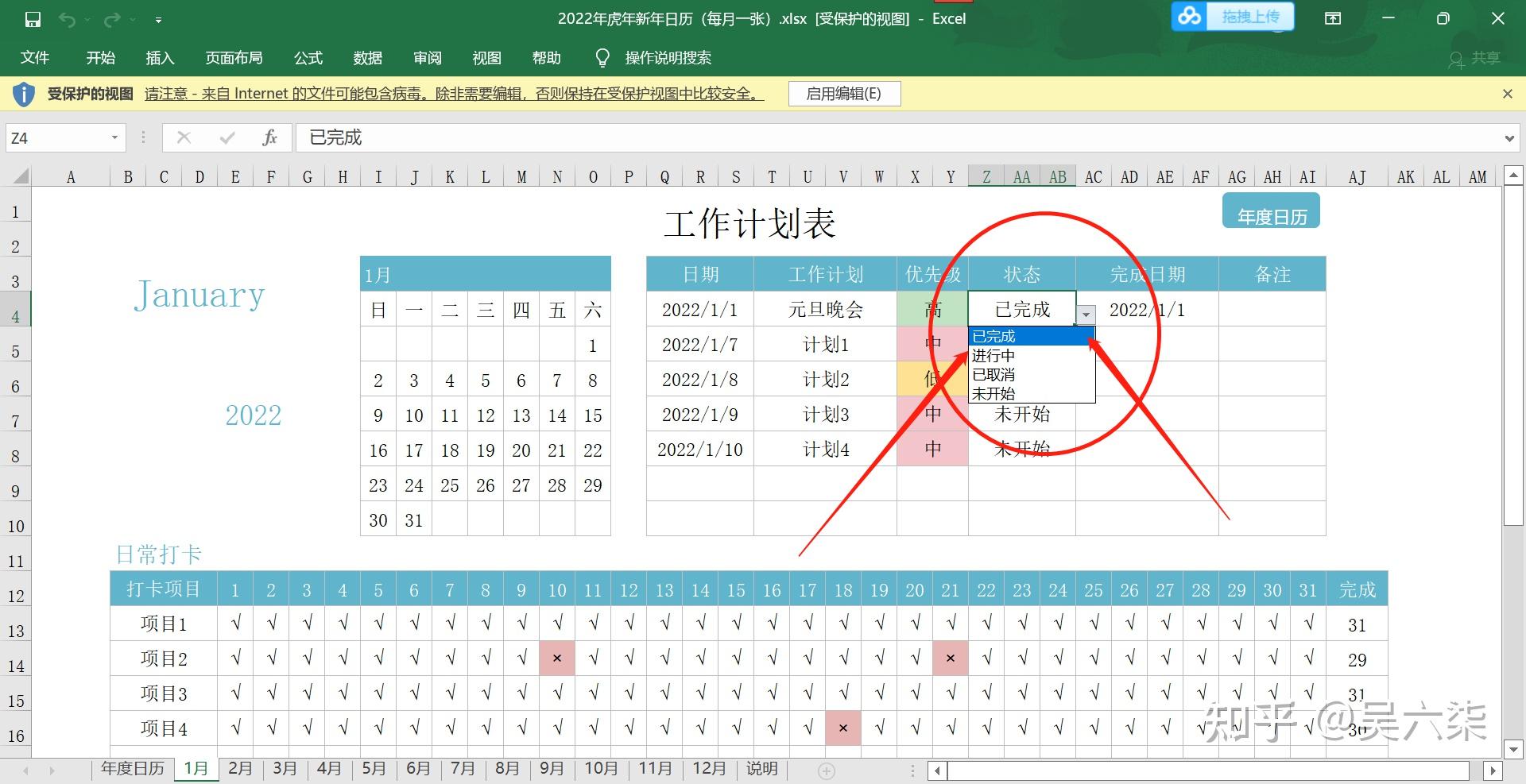This screenshot has height=784, width=1526.
Task: Click the 年度日历 button
Action: (x=1271, y=211)
